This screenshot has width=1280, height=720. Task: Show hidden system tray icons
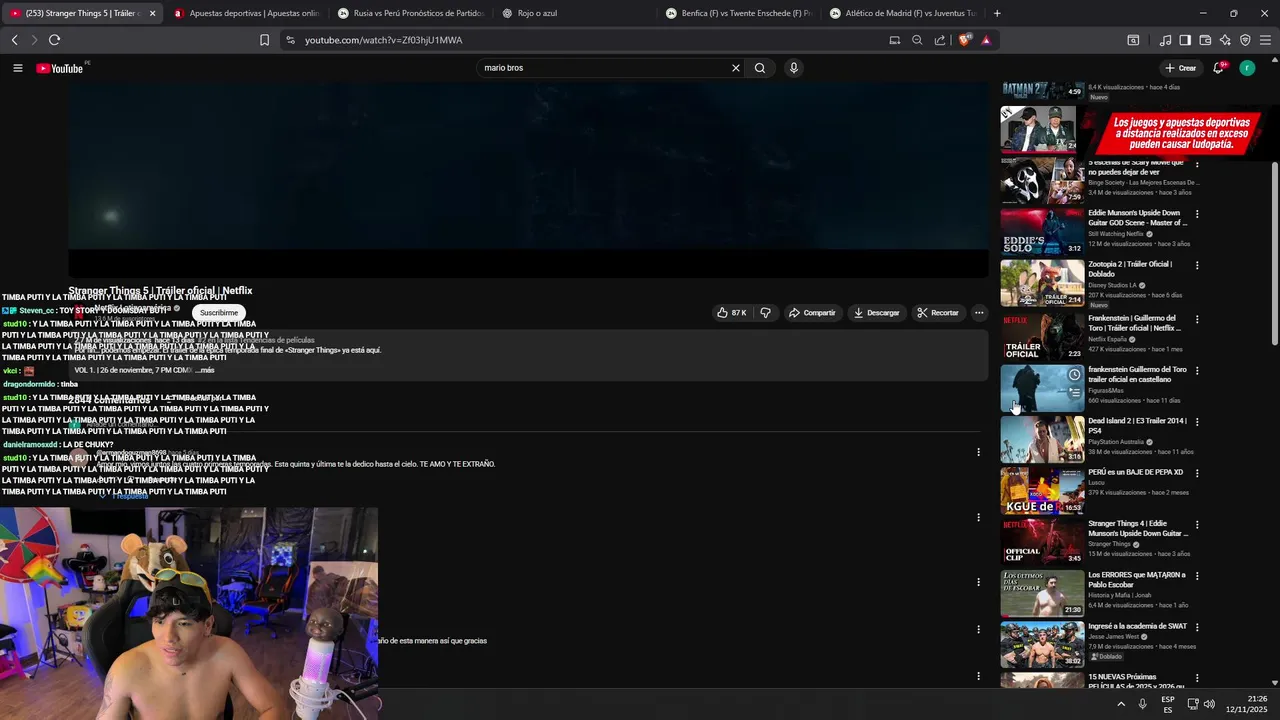click(x=1121, y=704)
